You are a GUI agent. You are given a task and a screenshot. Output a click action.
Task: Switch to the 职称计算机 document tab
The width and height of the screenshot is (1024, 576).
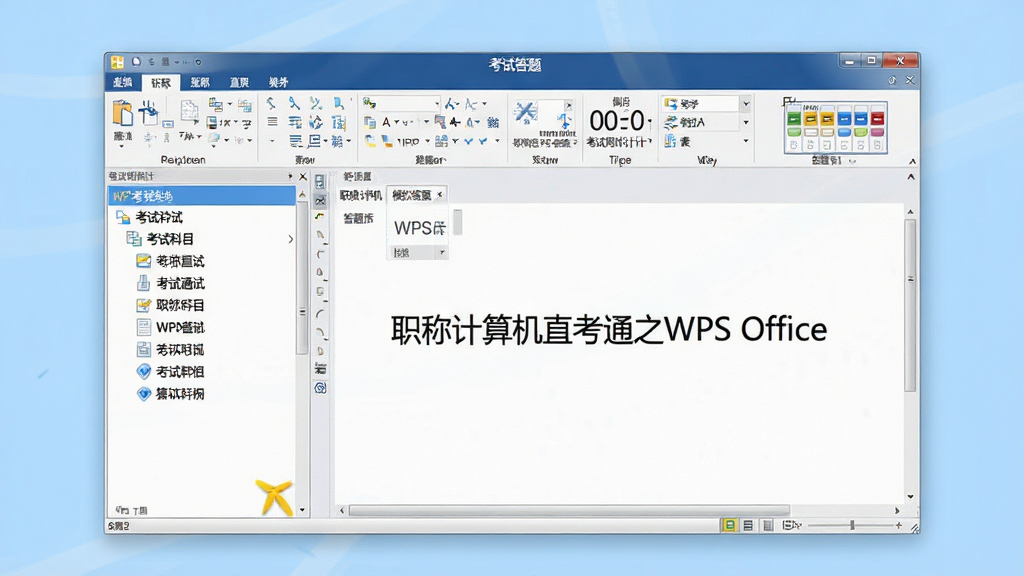click(360, 195)
